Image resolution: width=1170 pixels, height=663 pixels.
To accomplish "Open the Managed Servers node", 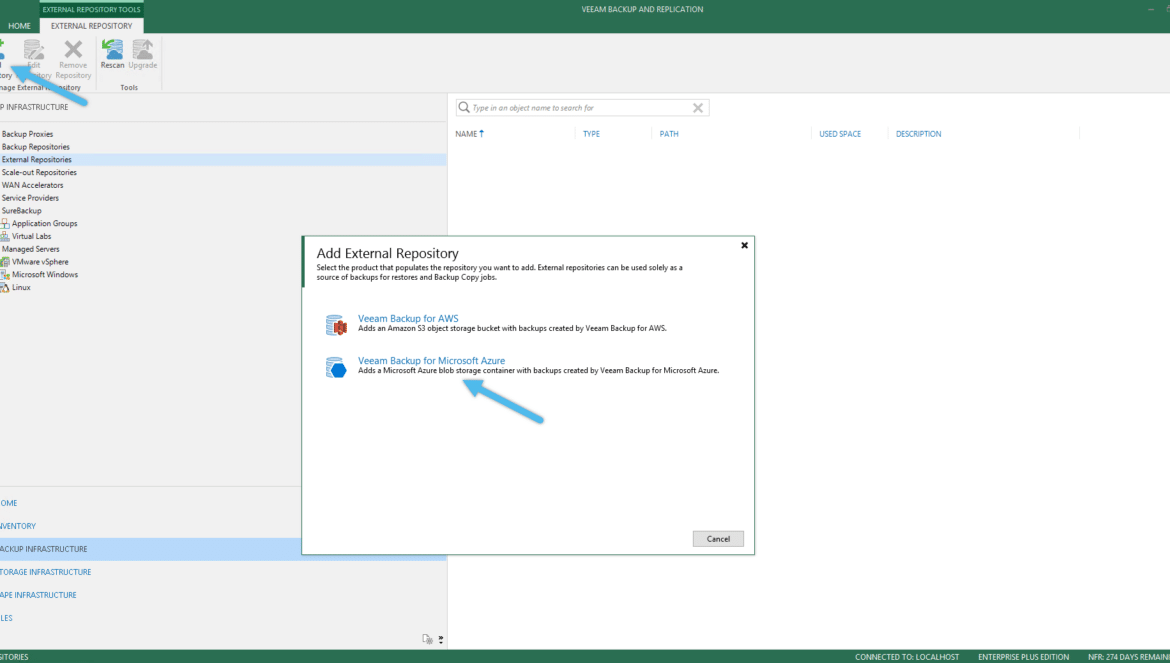I will [x=31, y=249].
